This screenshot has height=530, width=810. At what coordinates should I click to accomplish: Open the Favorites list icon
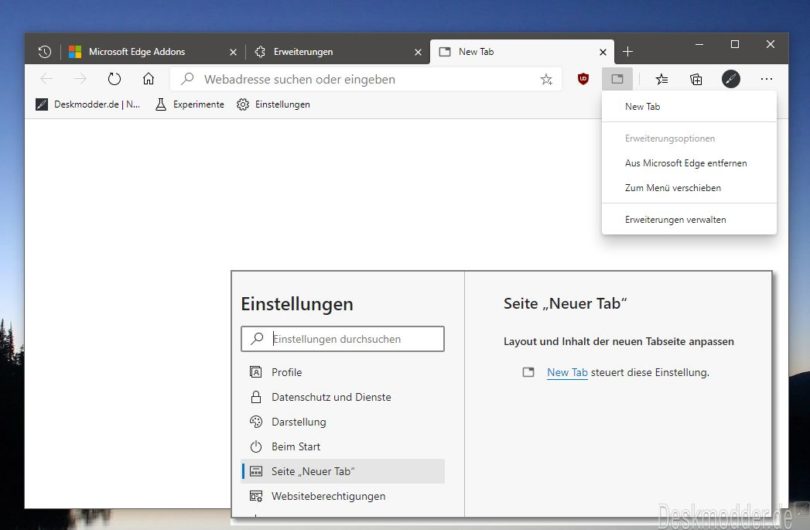[662, 79]
